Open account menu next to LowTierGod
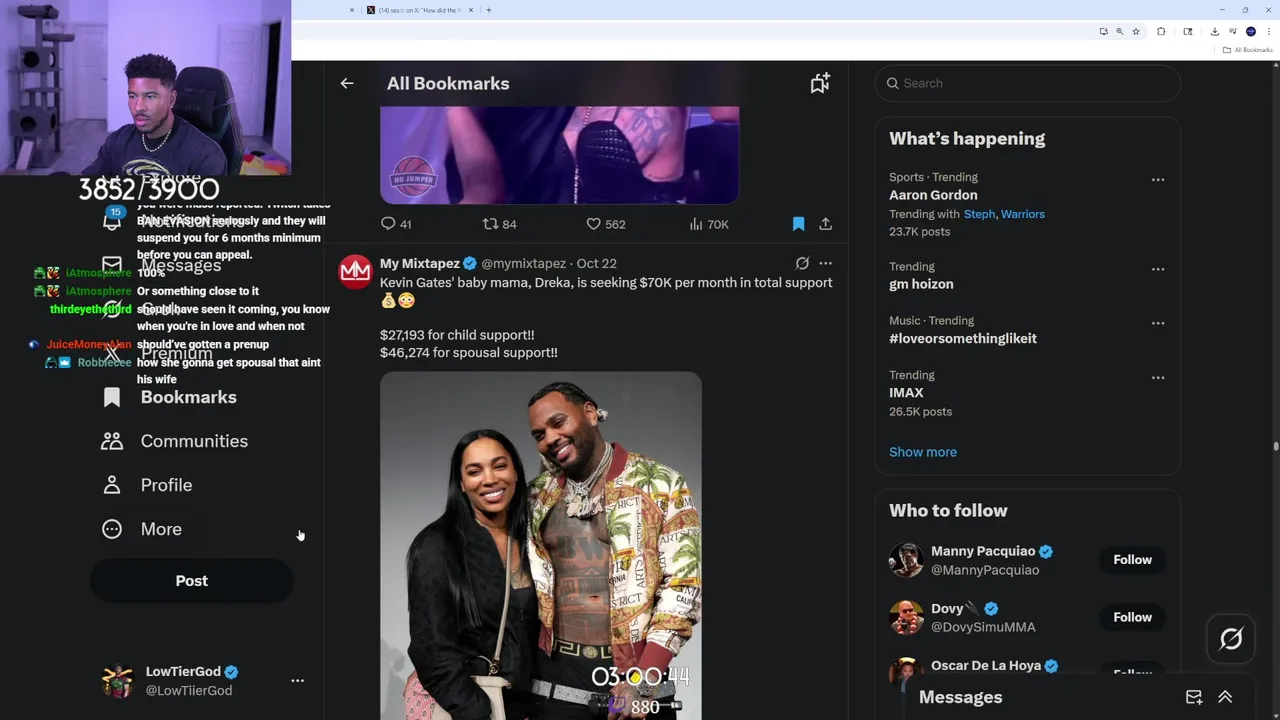This screenshot has width=1280, height=720. 297,680
